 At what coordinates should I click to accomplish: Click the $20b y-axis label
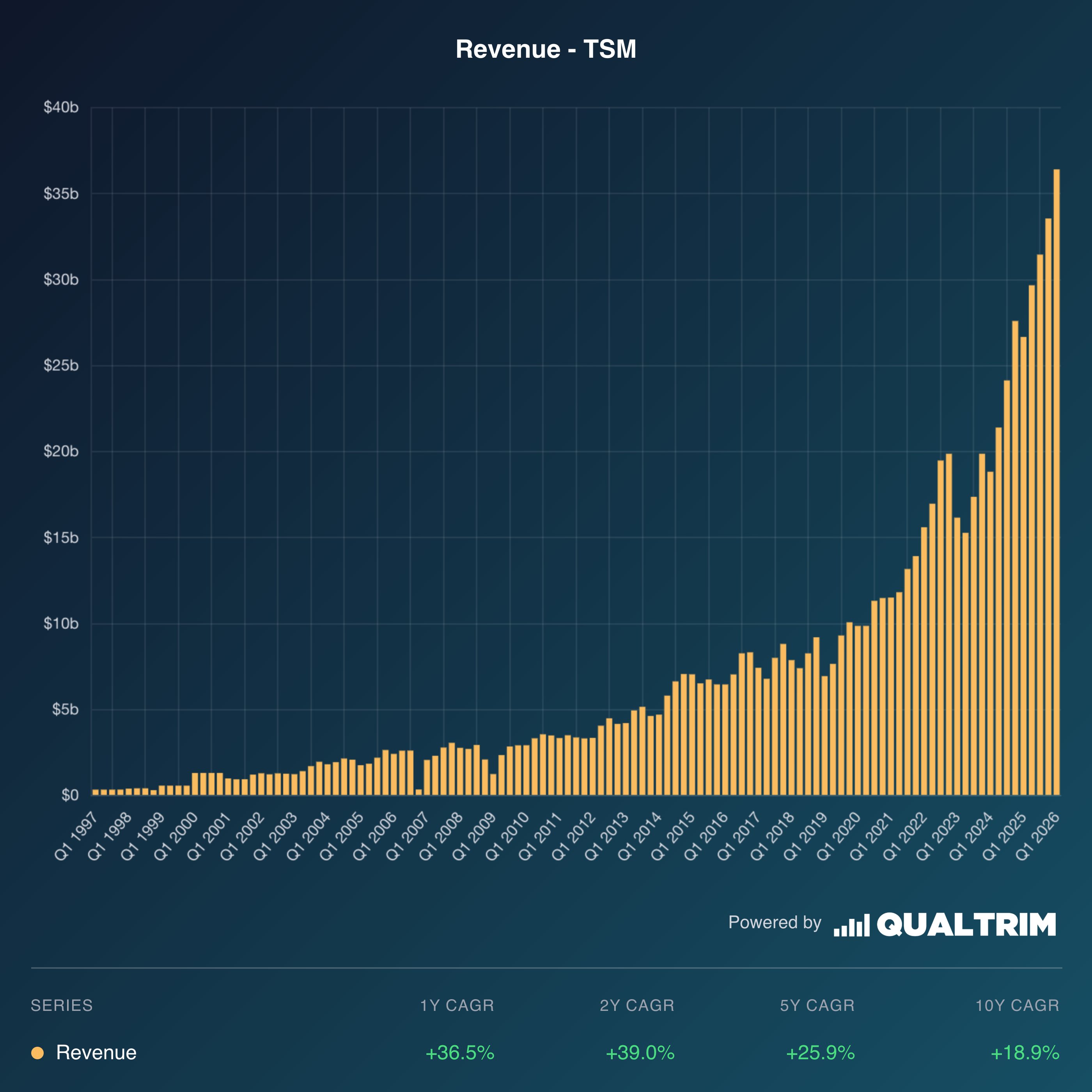point(61,452)
